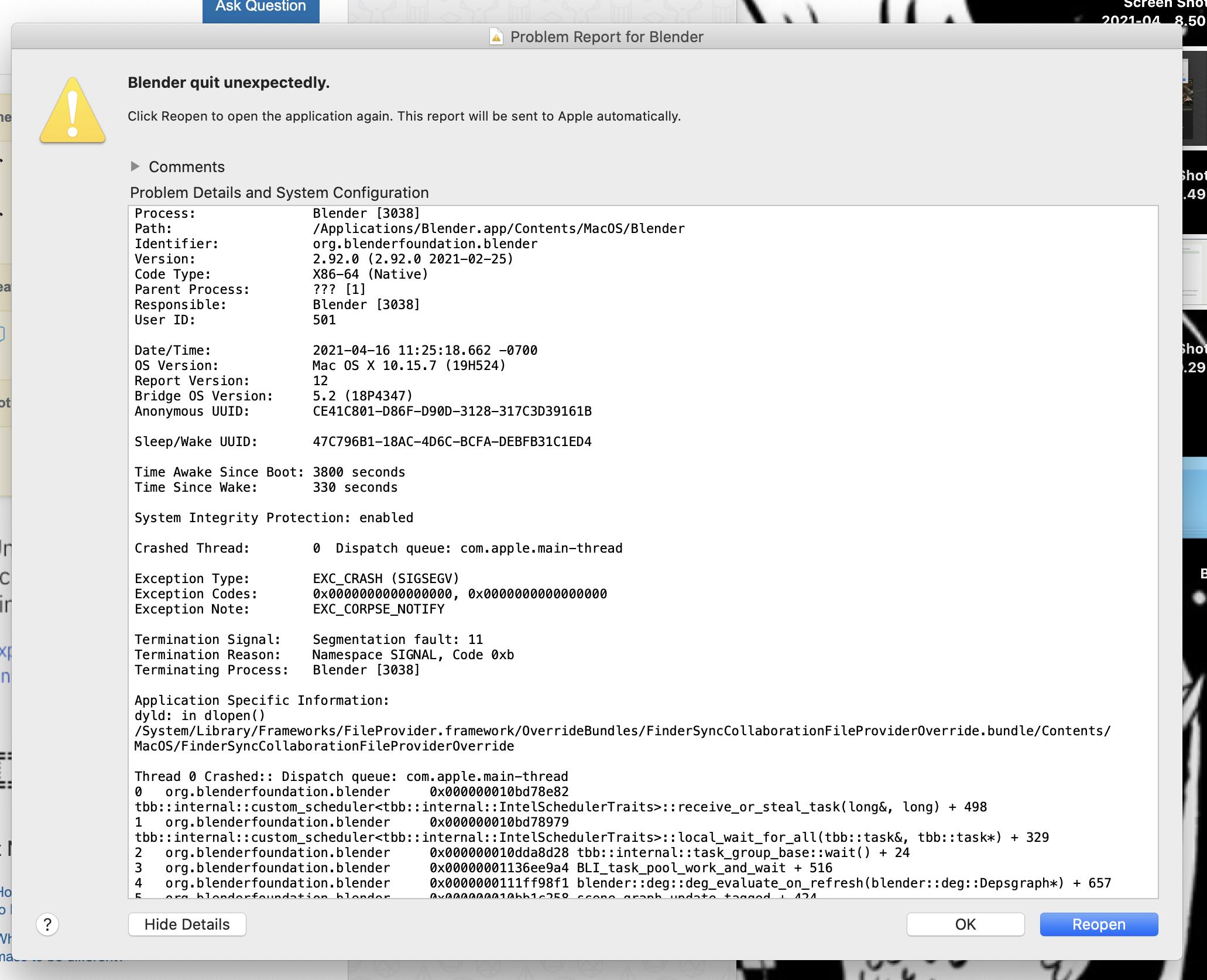Select the EXC_CRASH (SIGSEGV) exception line
The image size is (1207, 980).
pyautogui.click(x=385, y=578)
